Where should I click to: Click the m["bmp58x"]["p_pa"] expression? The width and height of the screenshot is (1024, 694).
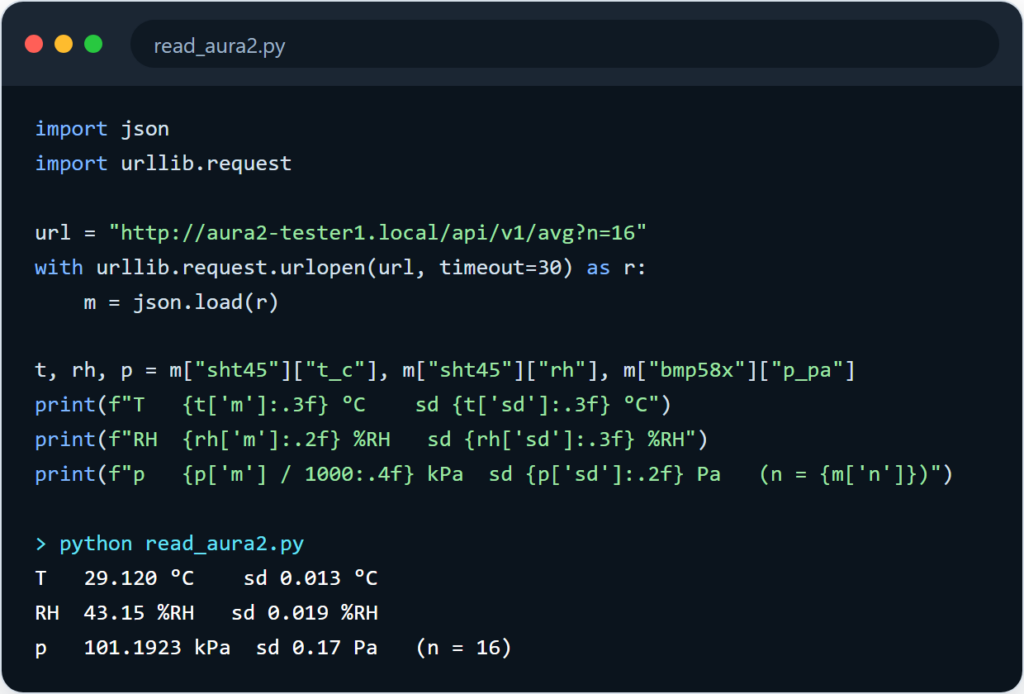coord(739,370)
